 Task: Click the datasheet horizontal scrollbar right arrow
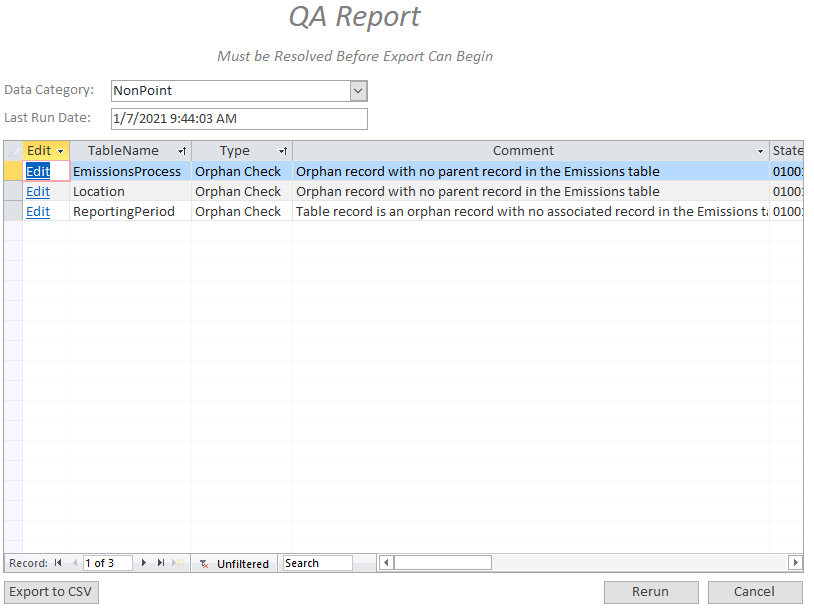coord(796,562)
